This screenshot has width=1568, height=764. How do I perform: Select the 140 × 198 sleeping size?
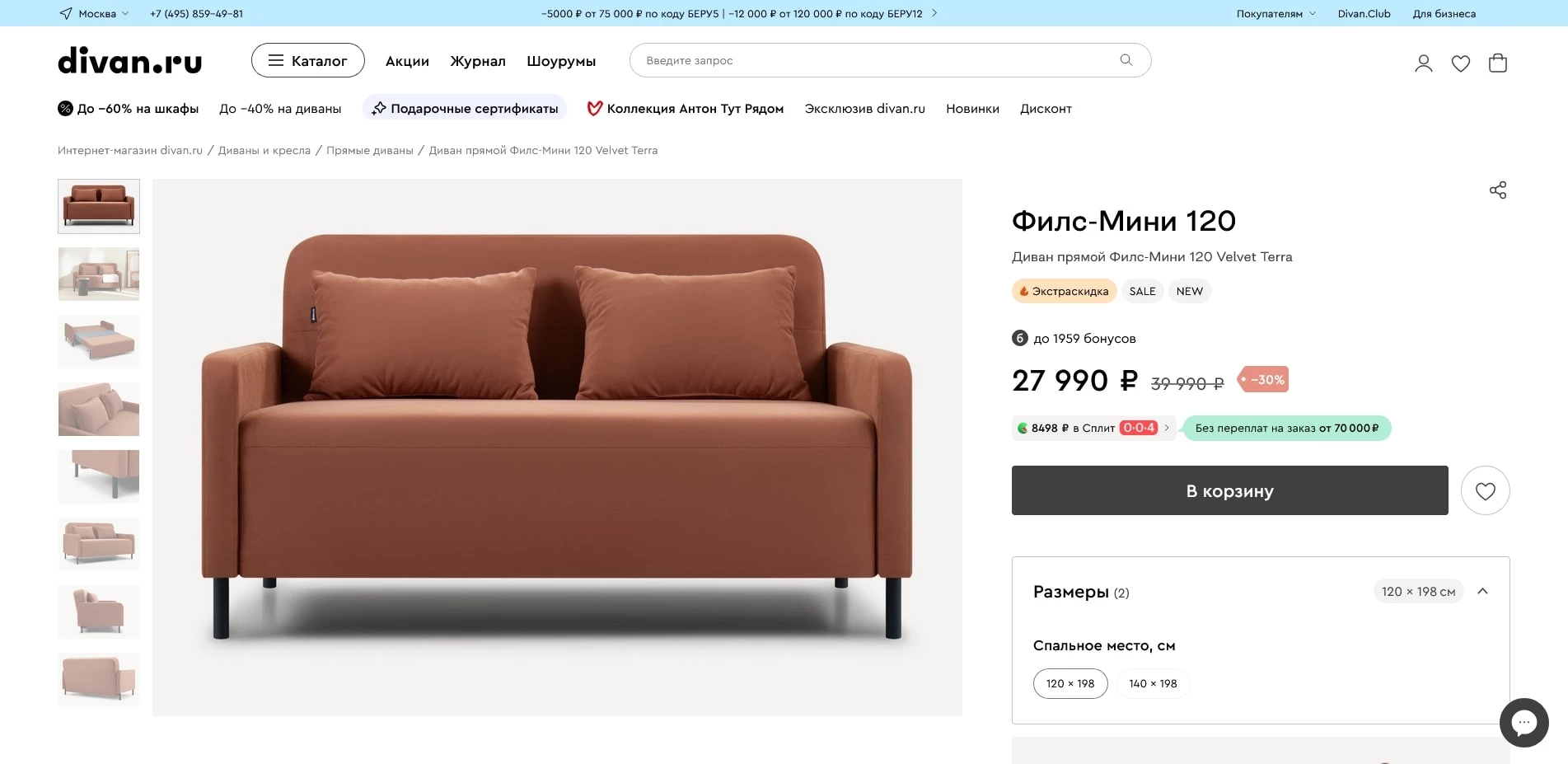tap(1152, 684)
